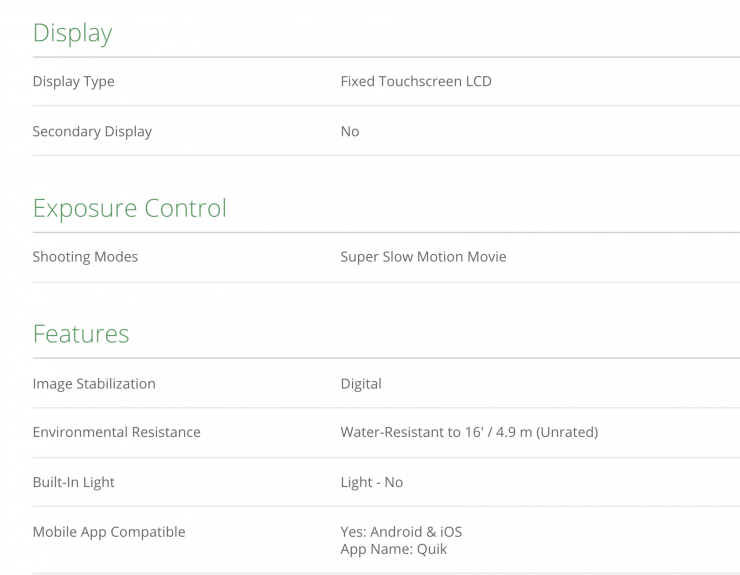Select the "Light - No" value
740x575 pixels.
tap(371, 482)
